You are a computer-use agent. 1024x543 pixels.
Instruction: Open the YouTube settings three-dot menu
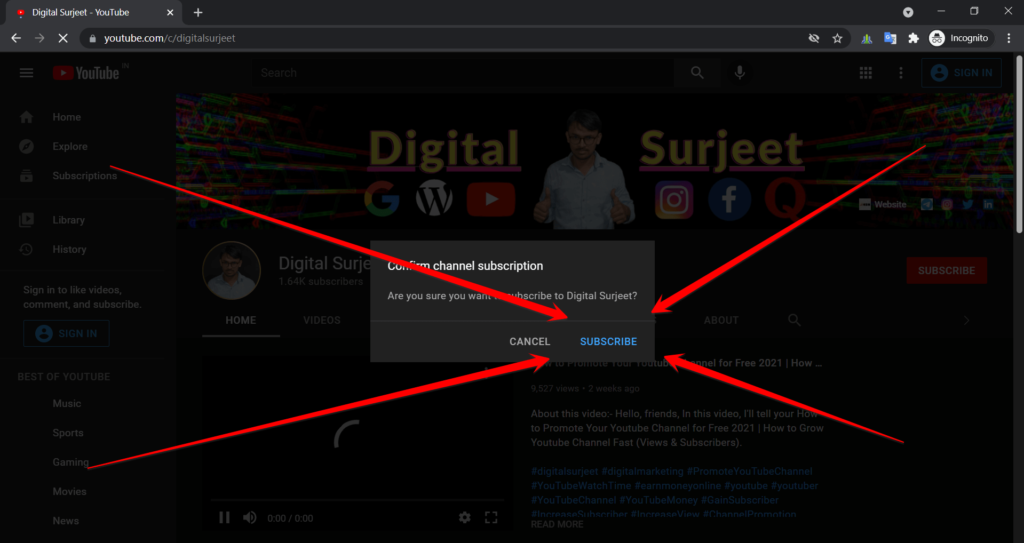(901, 73)
